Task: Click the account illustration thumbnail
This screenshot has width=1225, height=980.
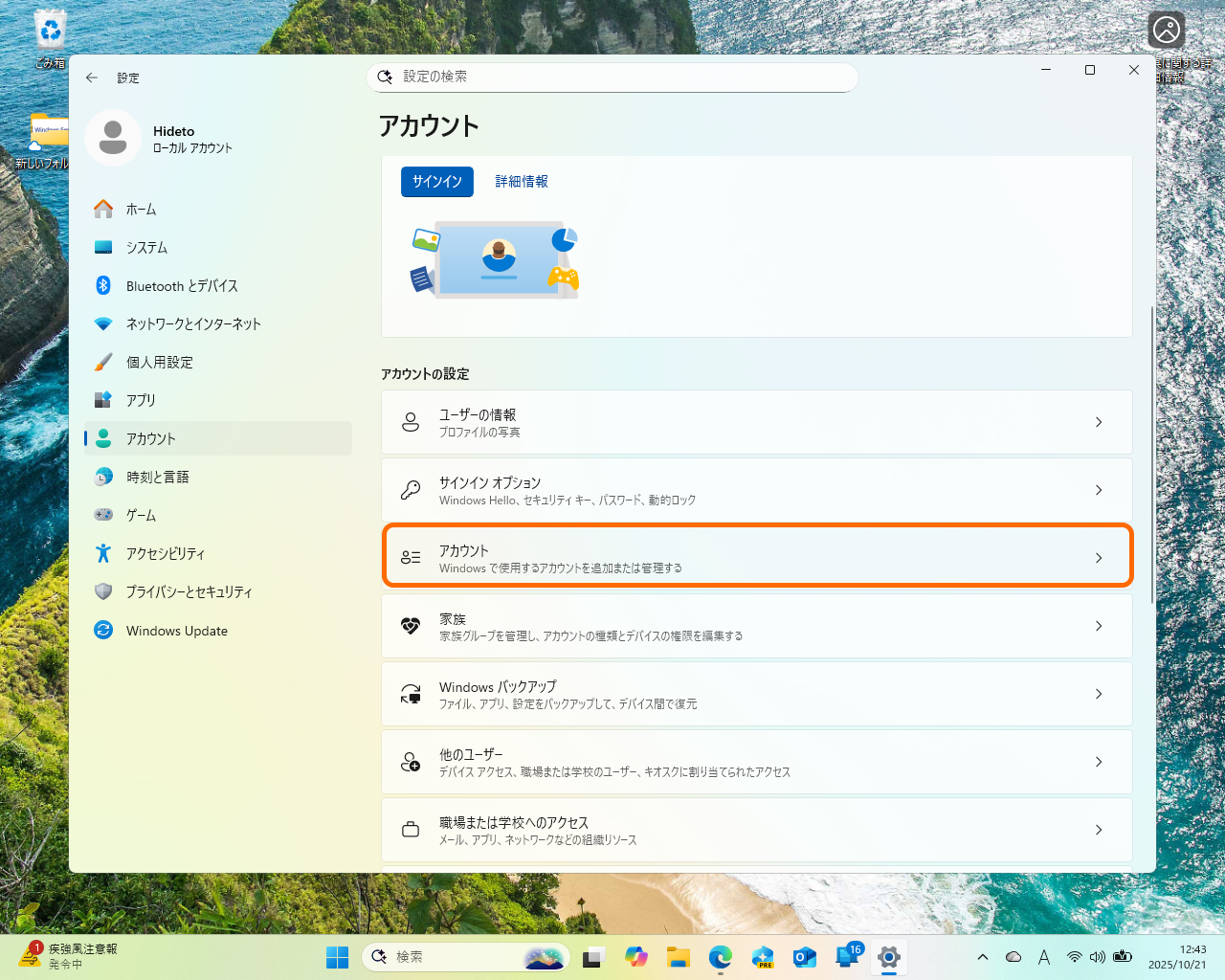Action: click(x=495, y=259)
